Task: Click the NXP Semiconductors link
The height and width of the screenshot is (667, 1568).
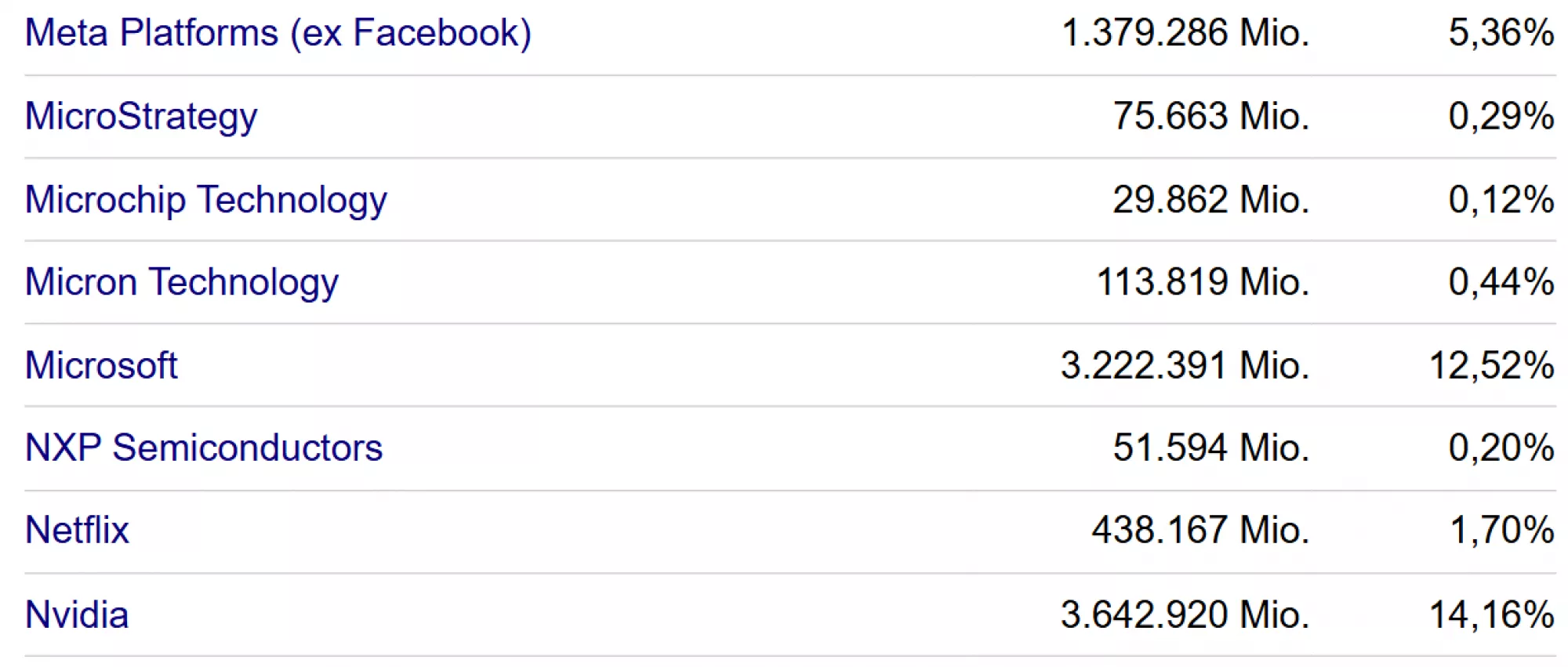Action: tap(203, 448)
